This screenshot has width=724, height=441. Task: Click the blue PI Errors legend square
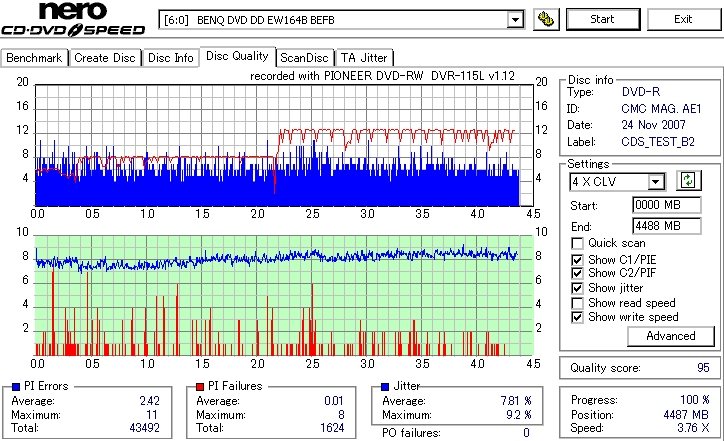pyautogui.click(x=16, y=387)
